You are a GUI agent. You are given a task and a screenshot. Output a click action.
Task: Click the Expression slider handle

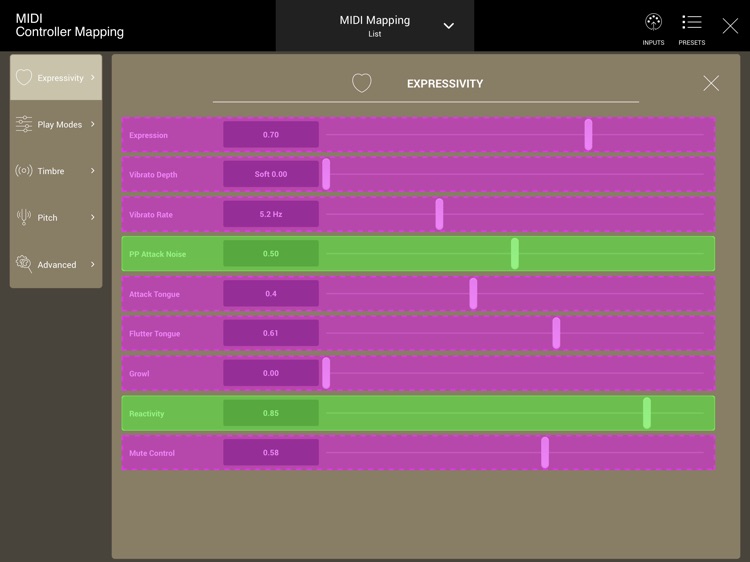point(588,135)
